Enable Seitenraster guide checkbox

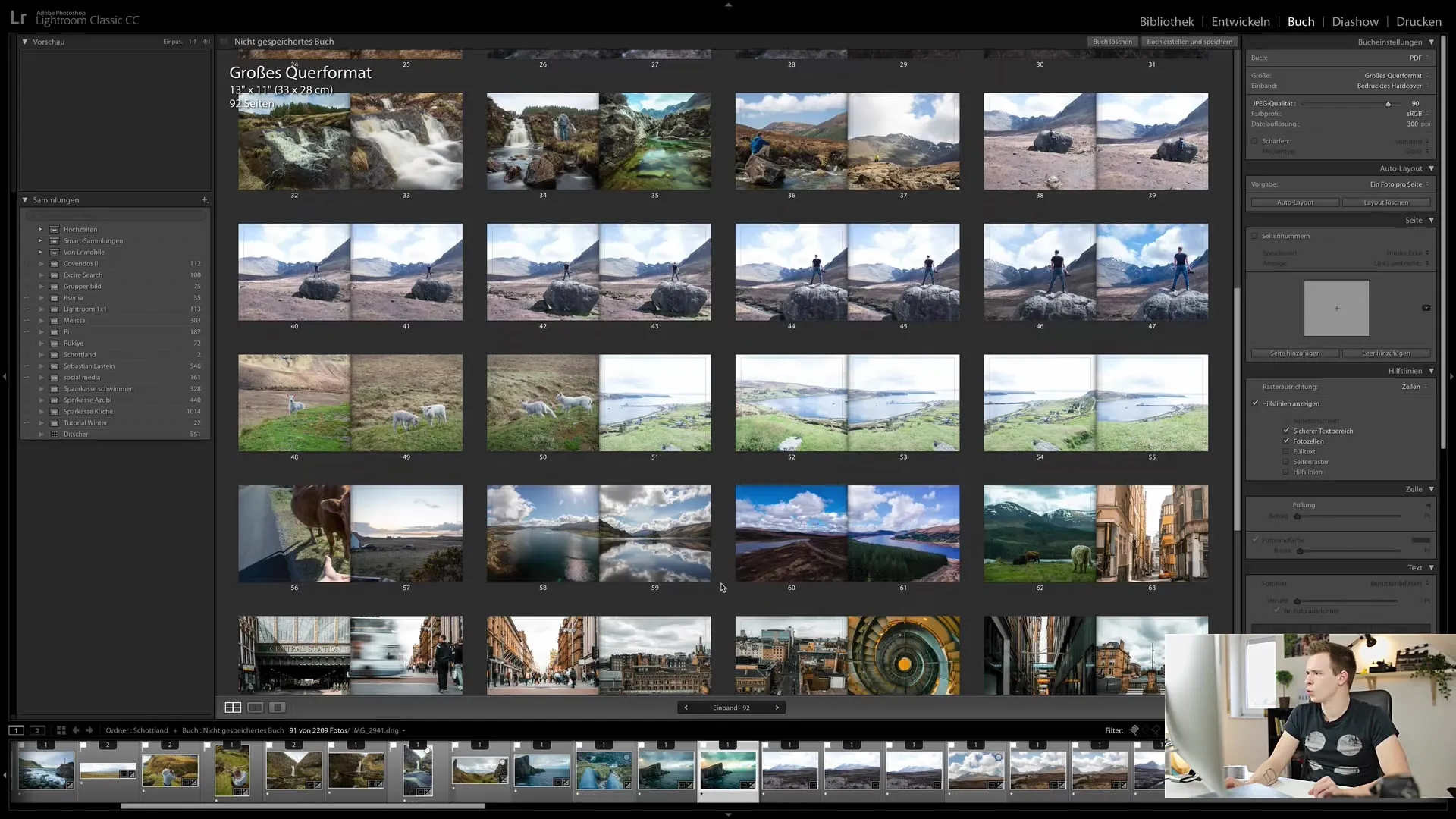tap(1286, 462)
